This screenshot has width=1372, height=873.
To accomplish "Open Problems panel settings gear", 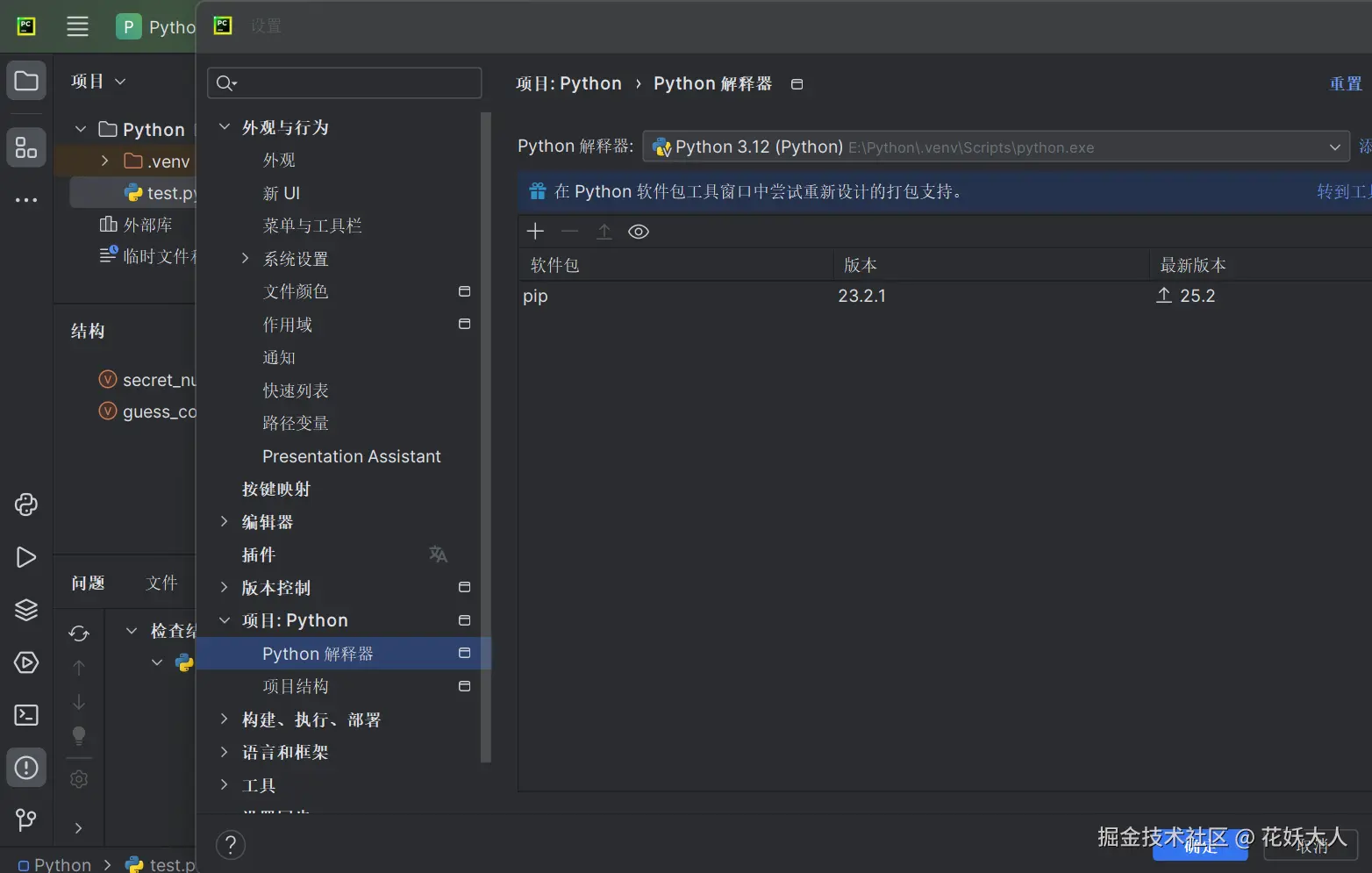I will click(x=79, y=779).
